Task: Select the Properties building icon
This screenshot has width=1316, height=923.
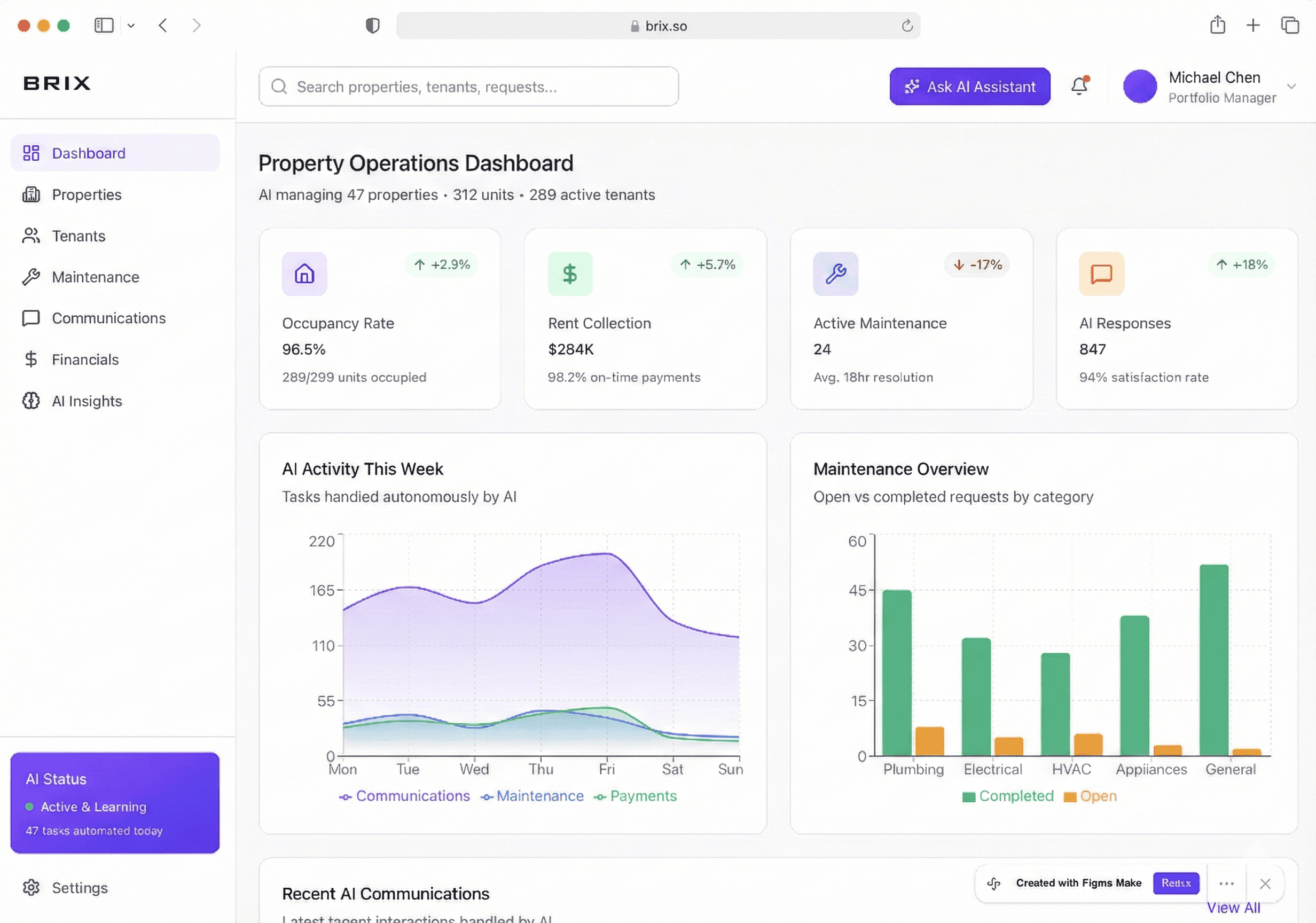Action: coord(31,194)
